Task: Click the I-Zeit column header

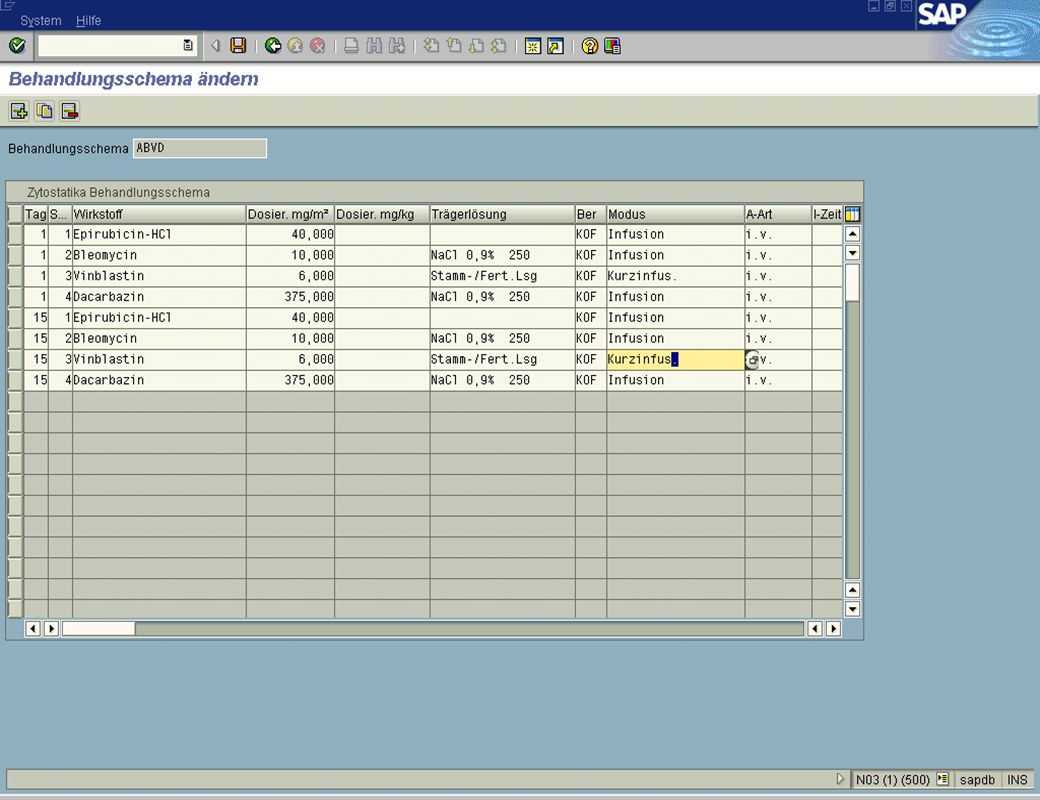Action: pos(827,214)
